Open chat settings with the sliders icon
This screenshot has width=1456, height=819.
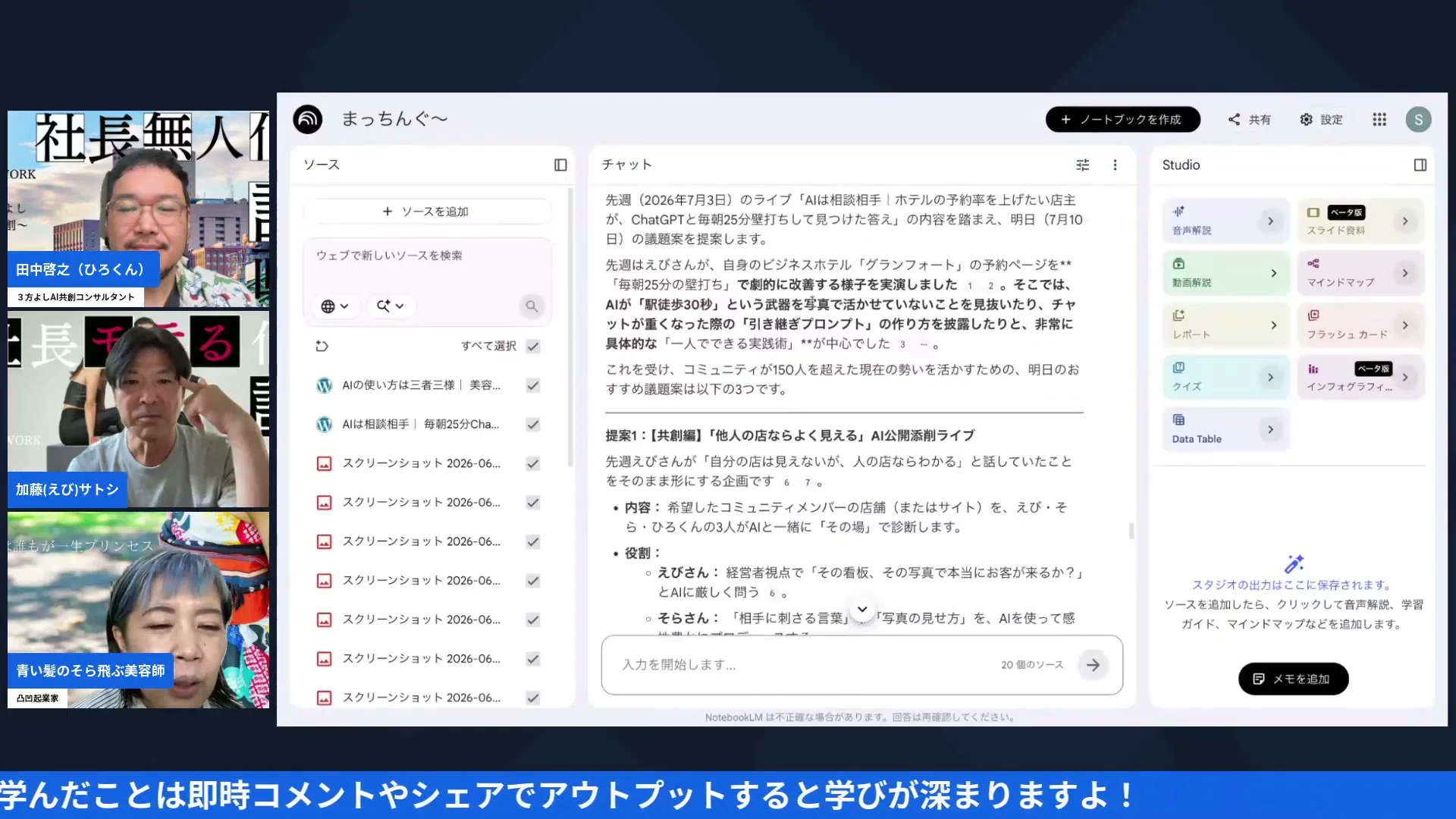tap(1083, 165)
